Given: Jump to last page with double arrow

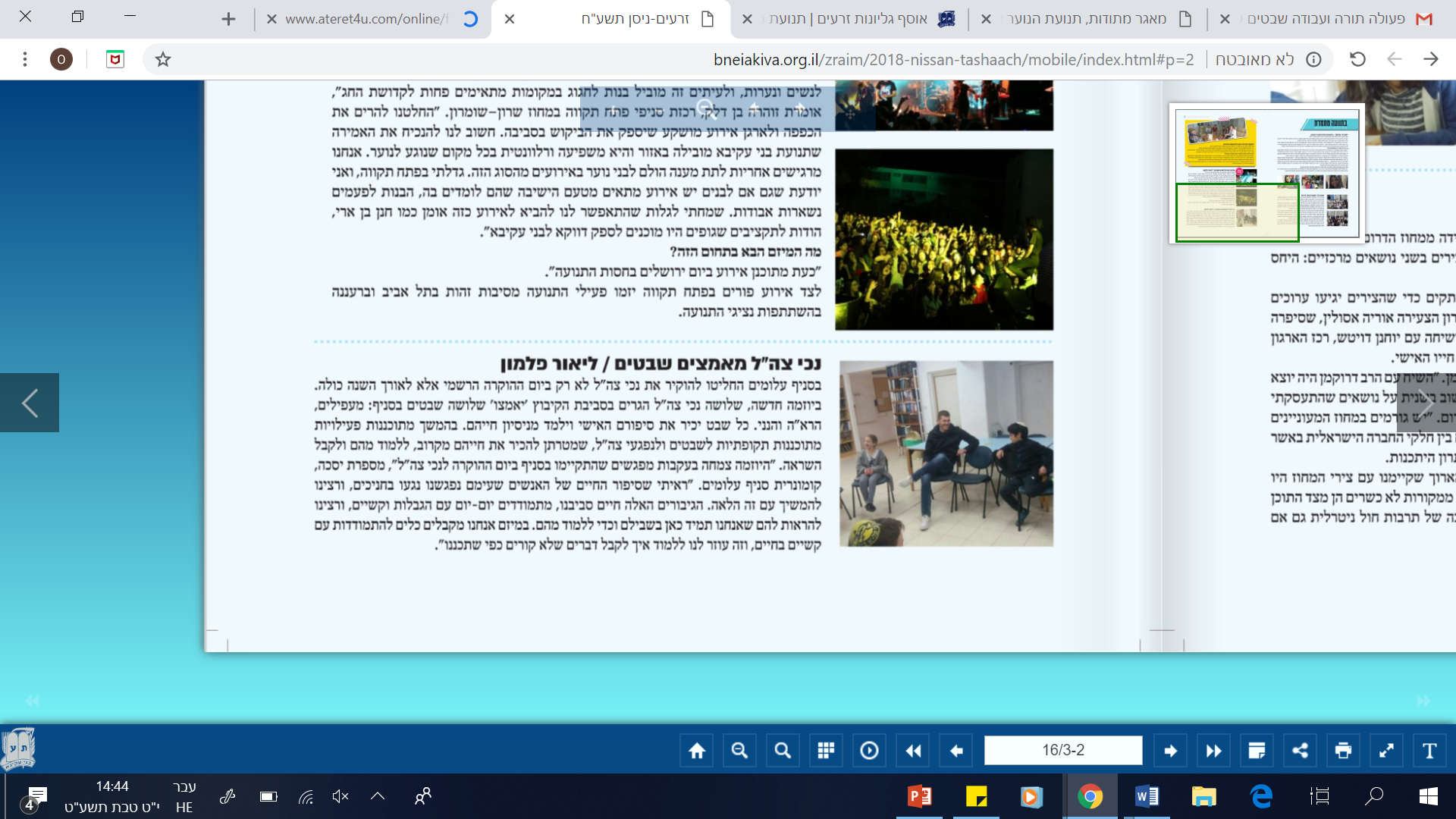Looking at the screenshot, I should (1213, 751).
